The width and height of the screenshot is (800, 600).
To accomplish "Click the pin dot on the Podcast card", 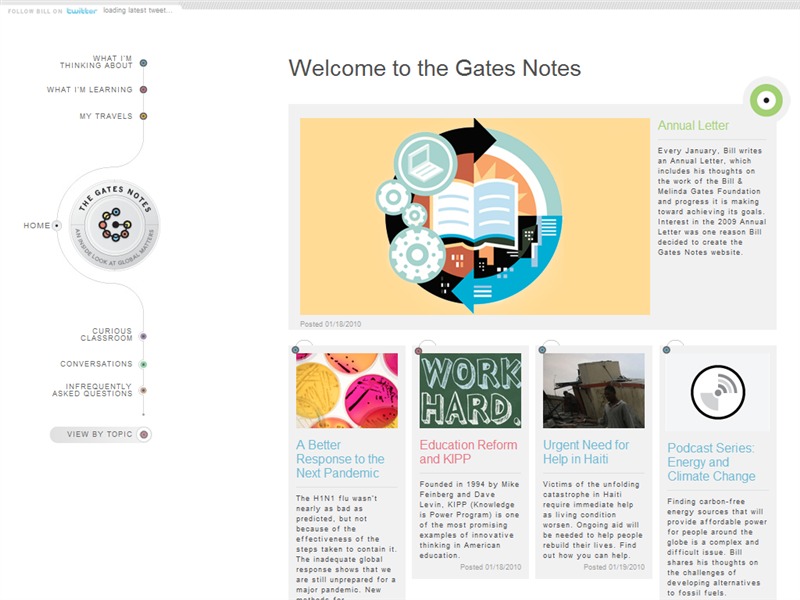I will (x=666, y=349).
